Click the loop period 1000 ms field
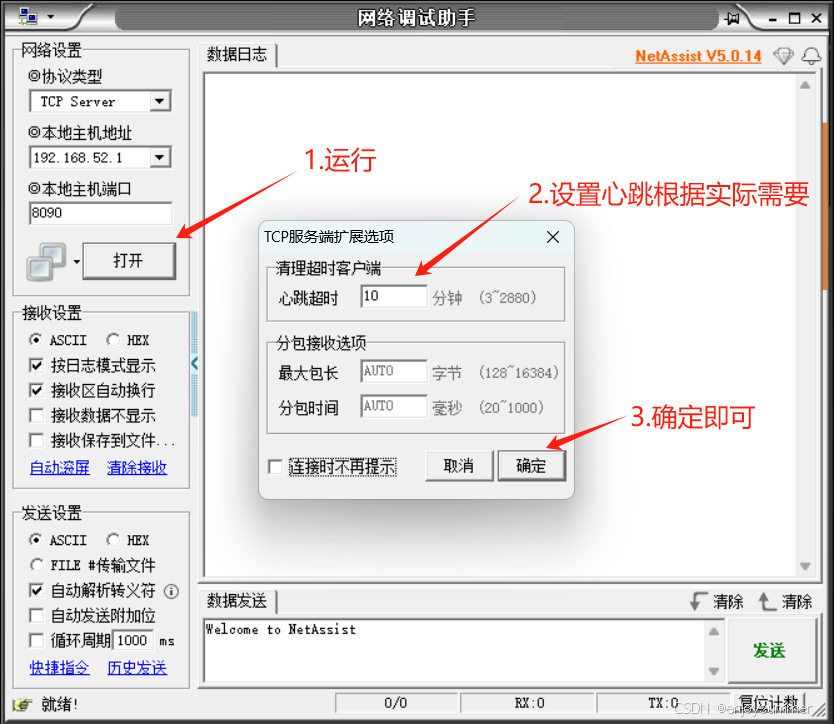This screenshot has width=834, height=724. pyautogui.click(x=133, y=640)
